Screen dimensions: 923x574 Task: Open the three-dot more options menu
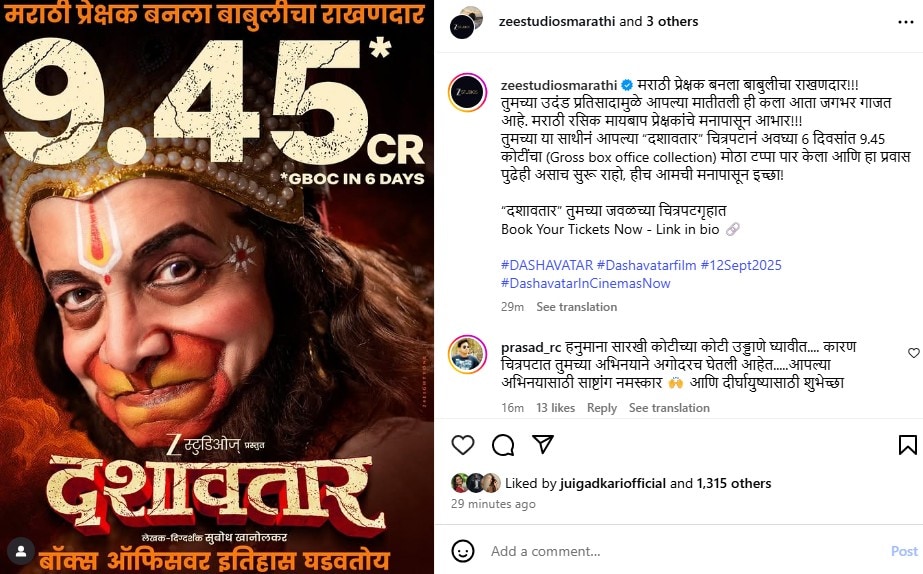click(x=905, y=22)
